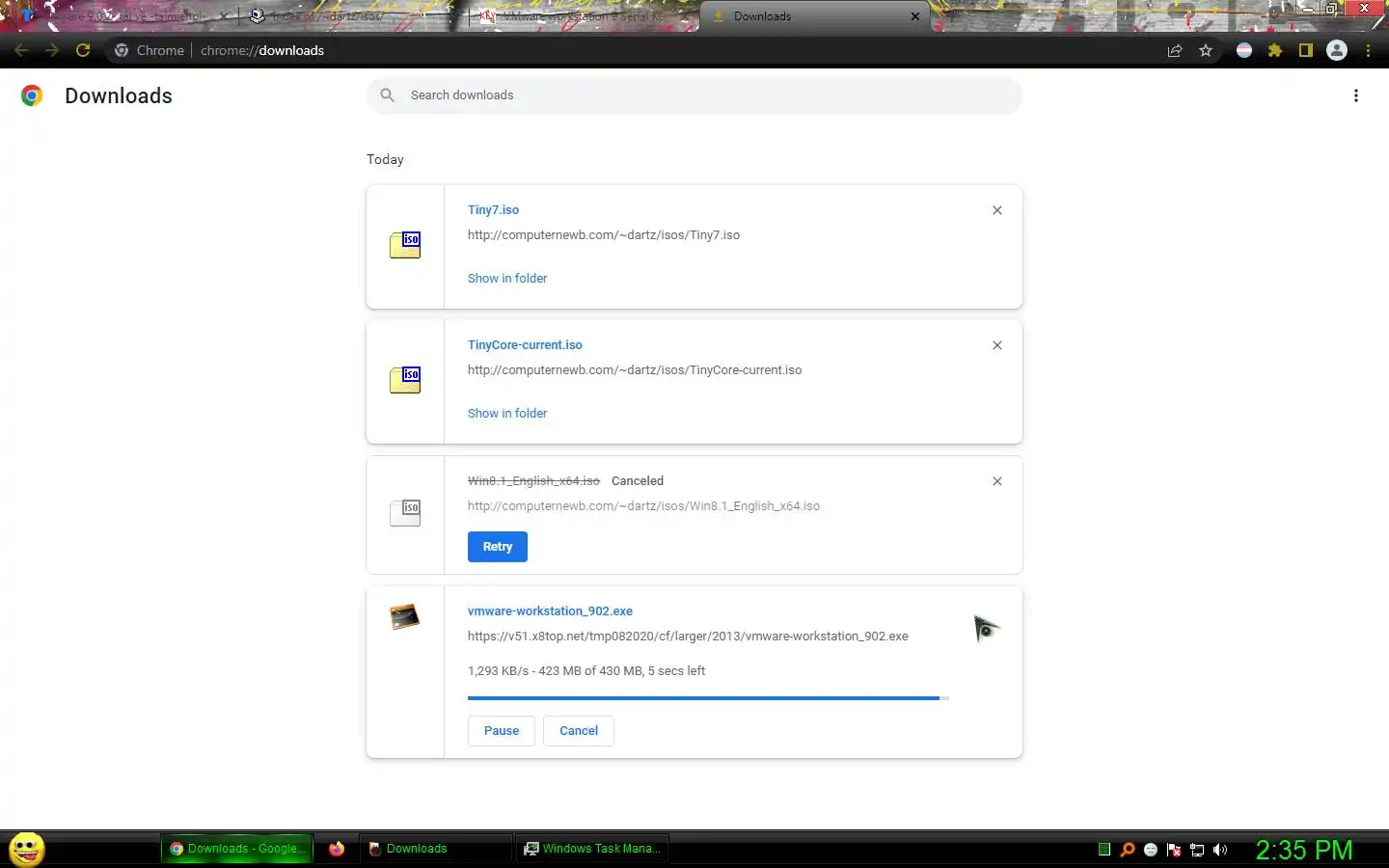Retry the canceled Win8.1 ISO download
Viewport: 1389px width, 868px height.
(x=498, y=546)
